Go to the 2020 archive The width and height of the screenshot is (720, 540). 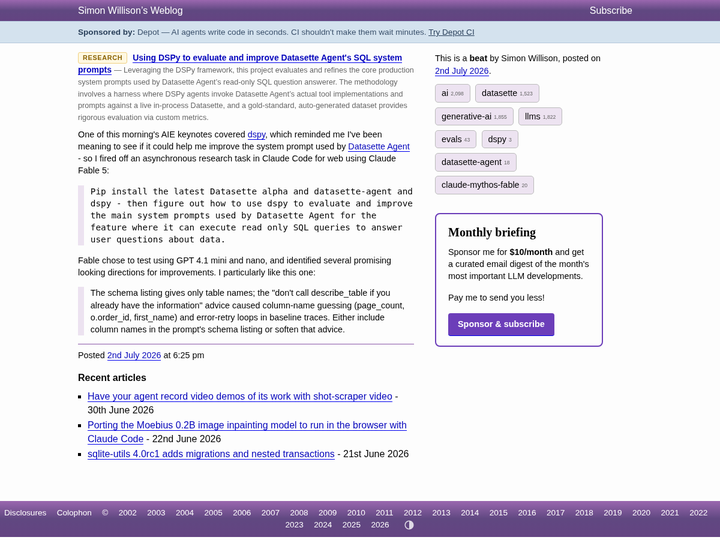pos(641,512)
